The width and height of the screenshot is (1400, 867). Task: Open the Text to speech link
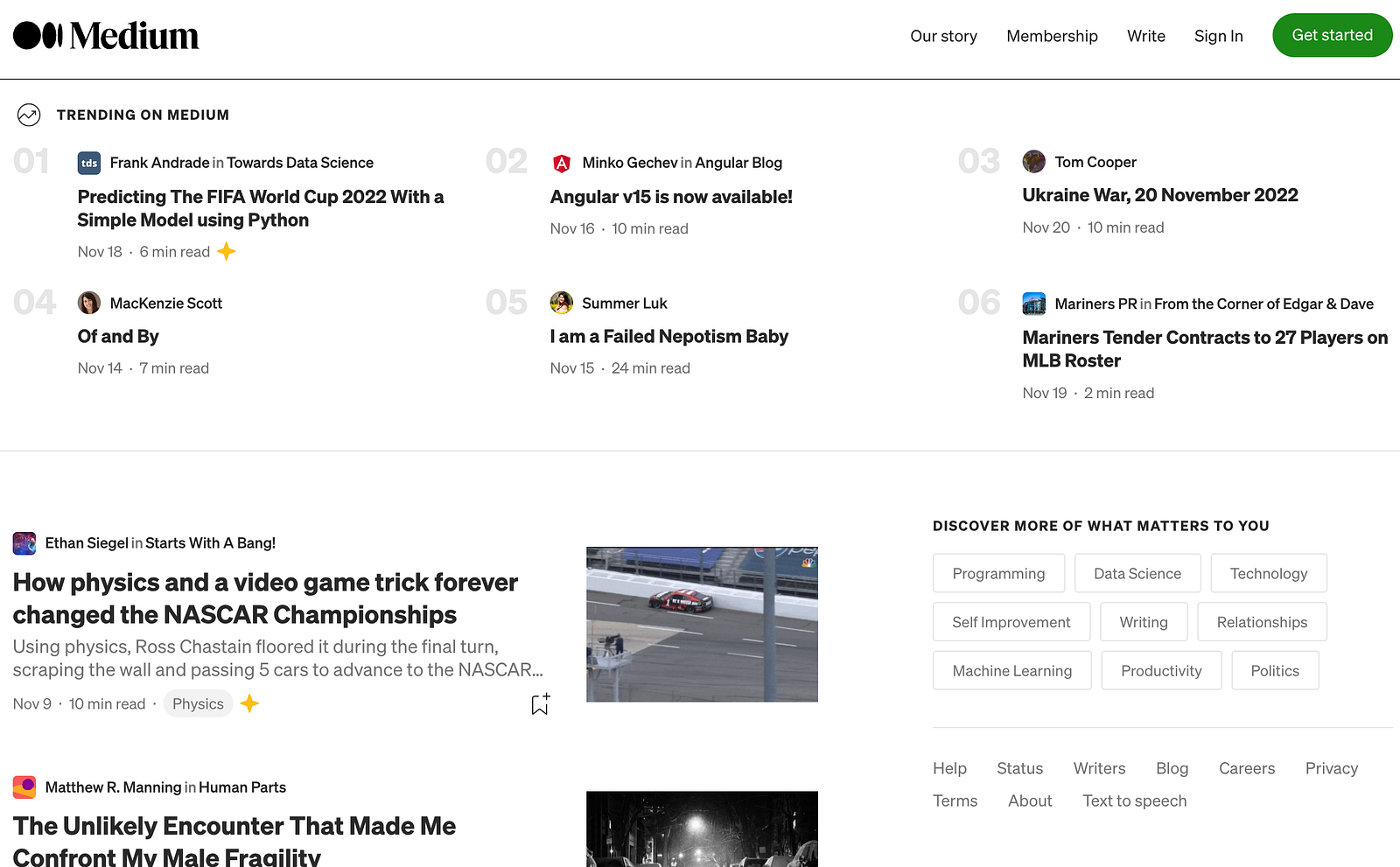(x=1135, y=801)
